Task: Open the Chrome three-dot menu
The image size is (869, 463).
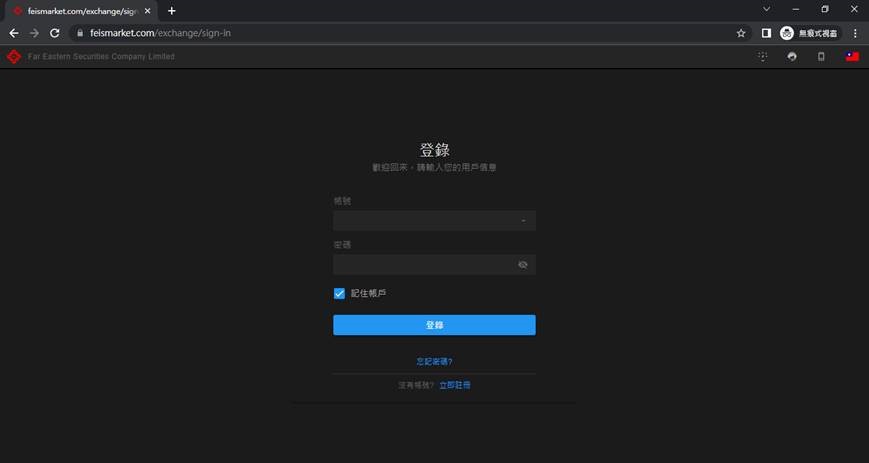Action: 855,33
